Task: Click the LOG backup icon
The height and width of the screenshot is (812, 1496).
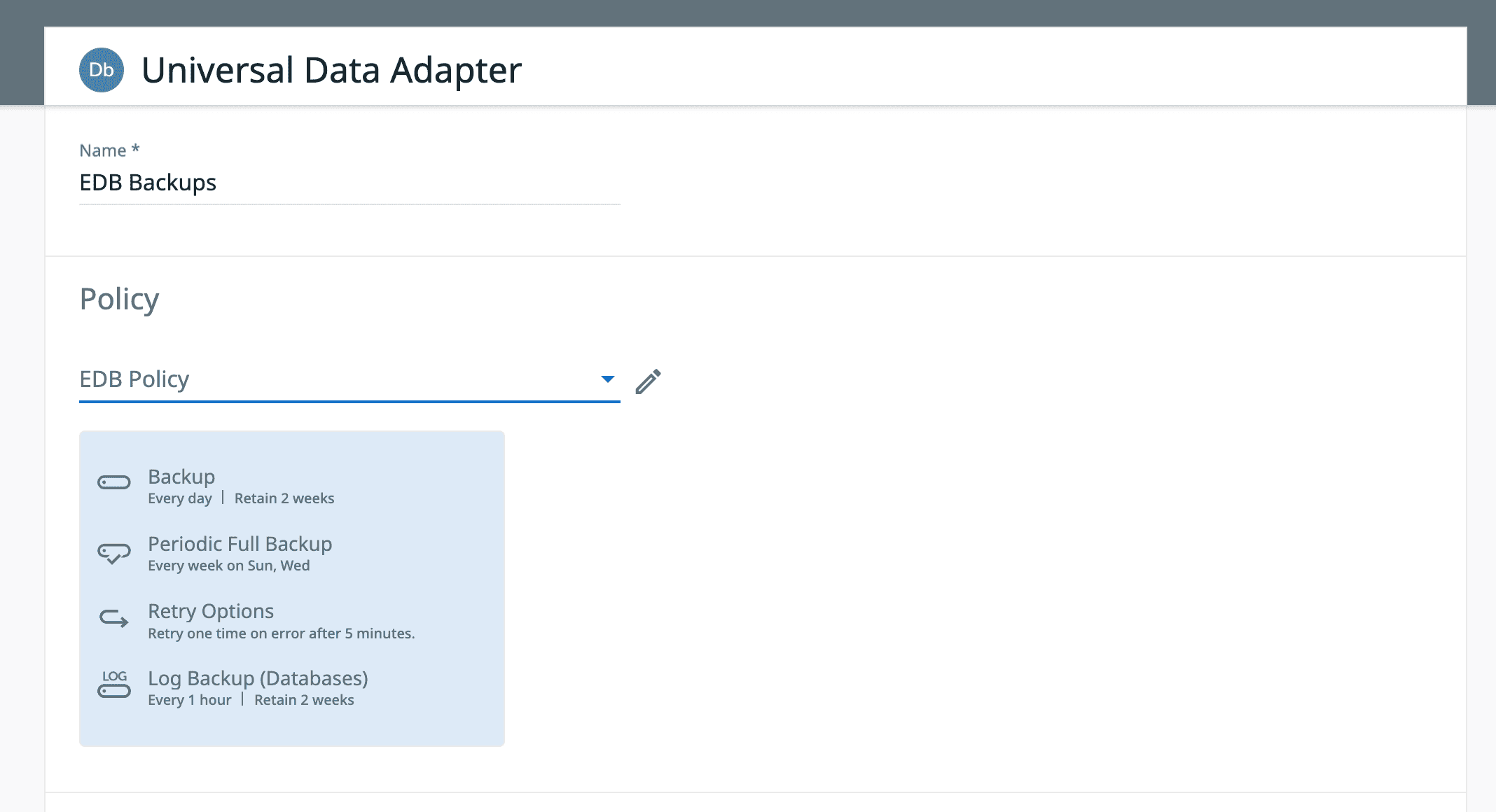Action: 114,685
